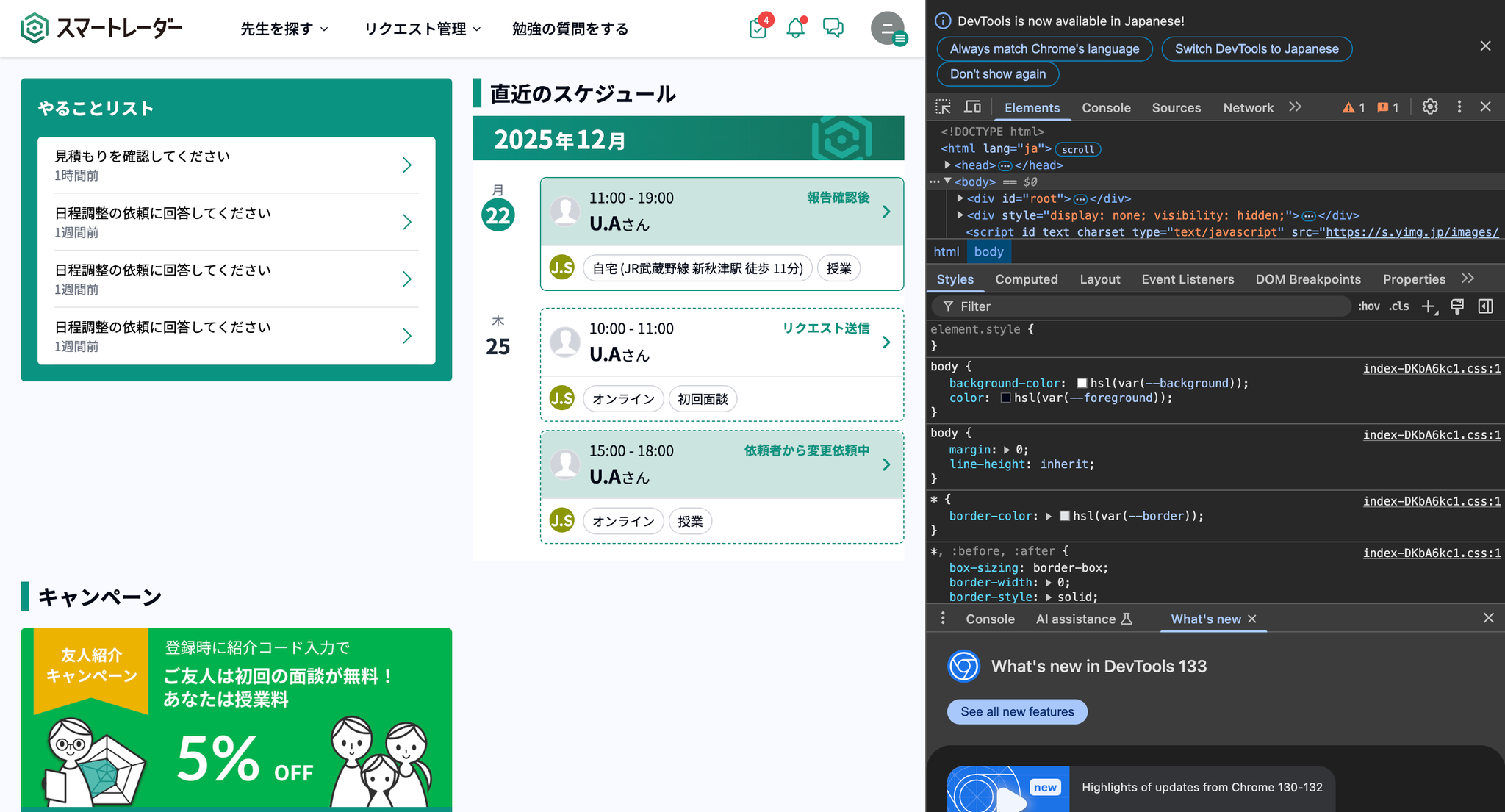Screen dimensions: 1505x812
Task: Click Switch DevTools to Japanese button
Action: [1256, 49]
